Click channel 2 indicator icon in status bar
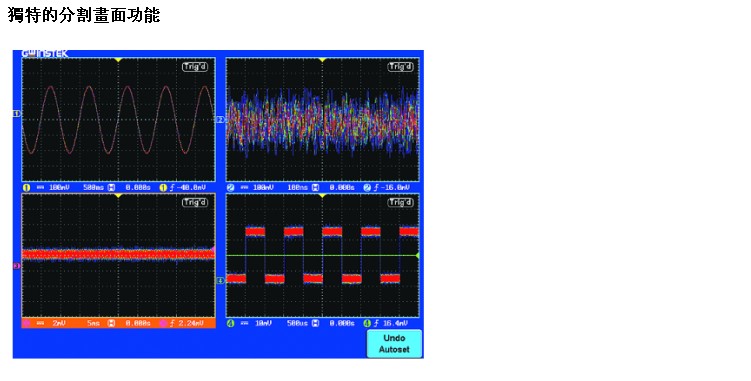This screenshot has width=751, height=381. tap(231, 187)
